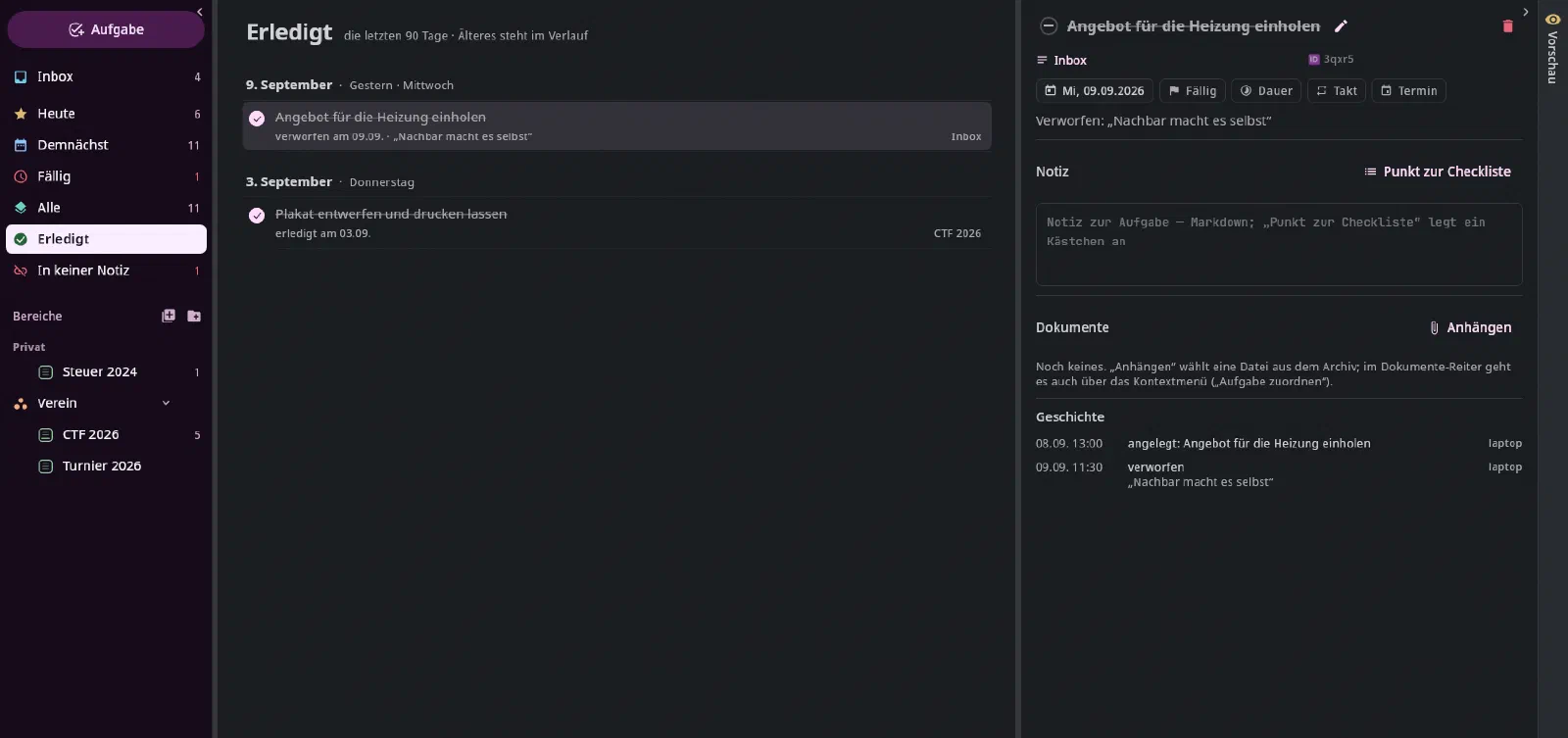Screen dimensions: 1568x738
Task: Uncheck the Plakat entwerfen task circle
Action: (257, 216)
